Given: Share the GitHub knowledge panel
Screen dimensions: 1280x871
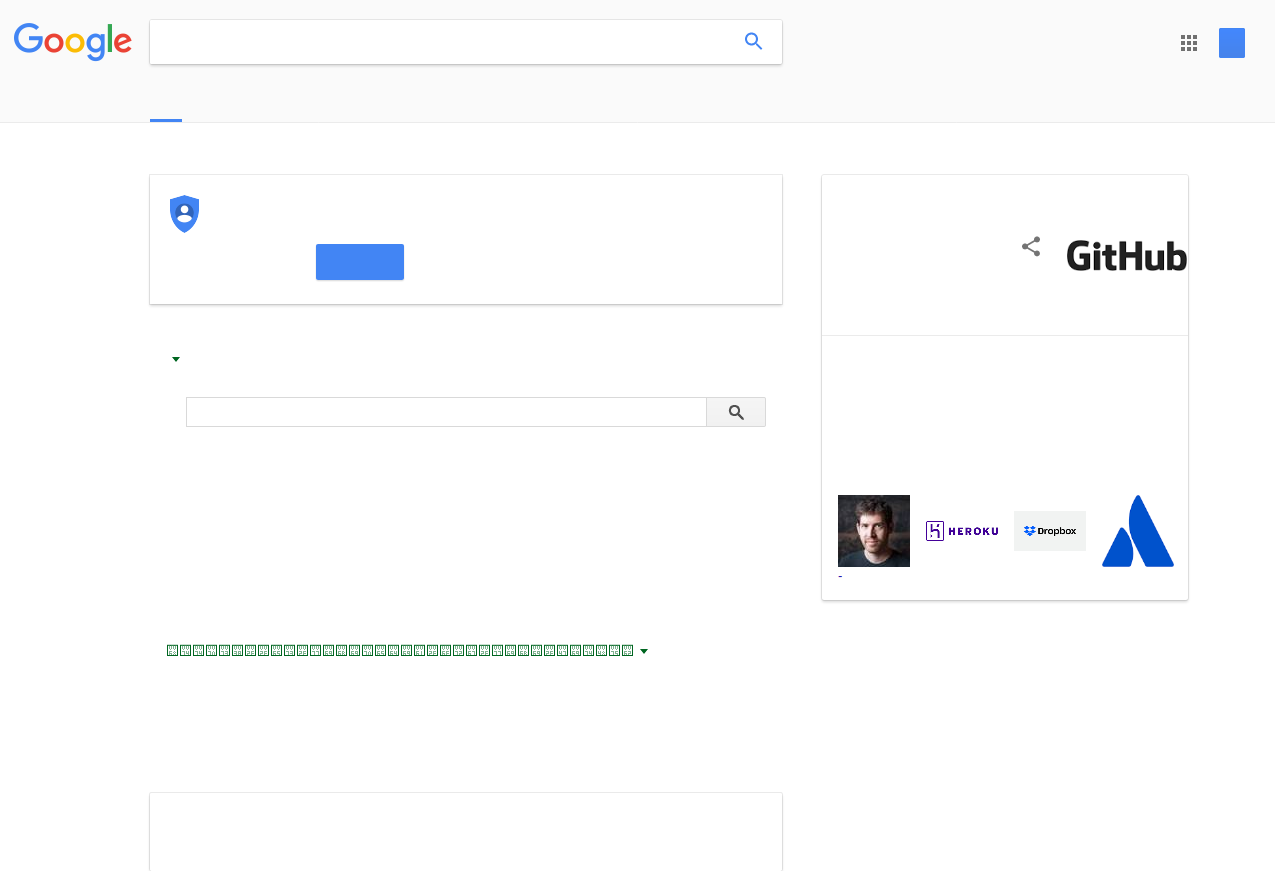Looking at the screenshot, I should [x=1031, y=247].
